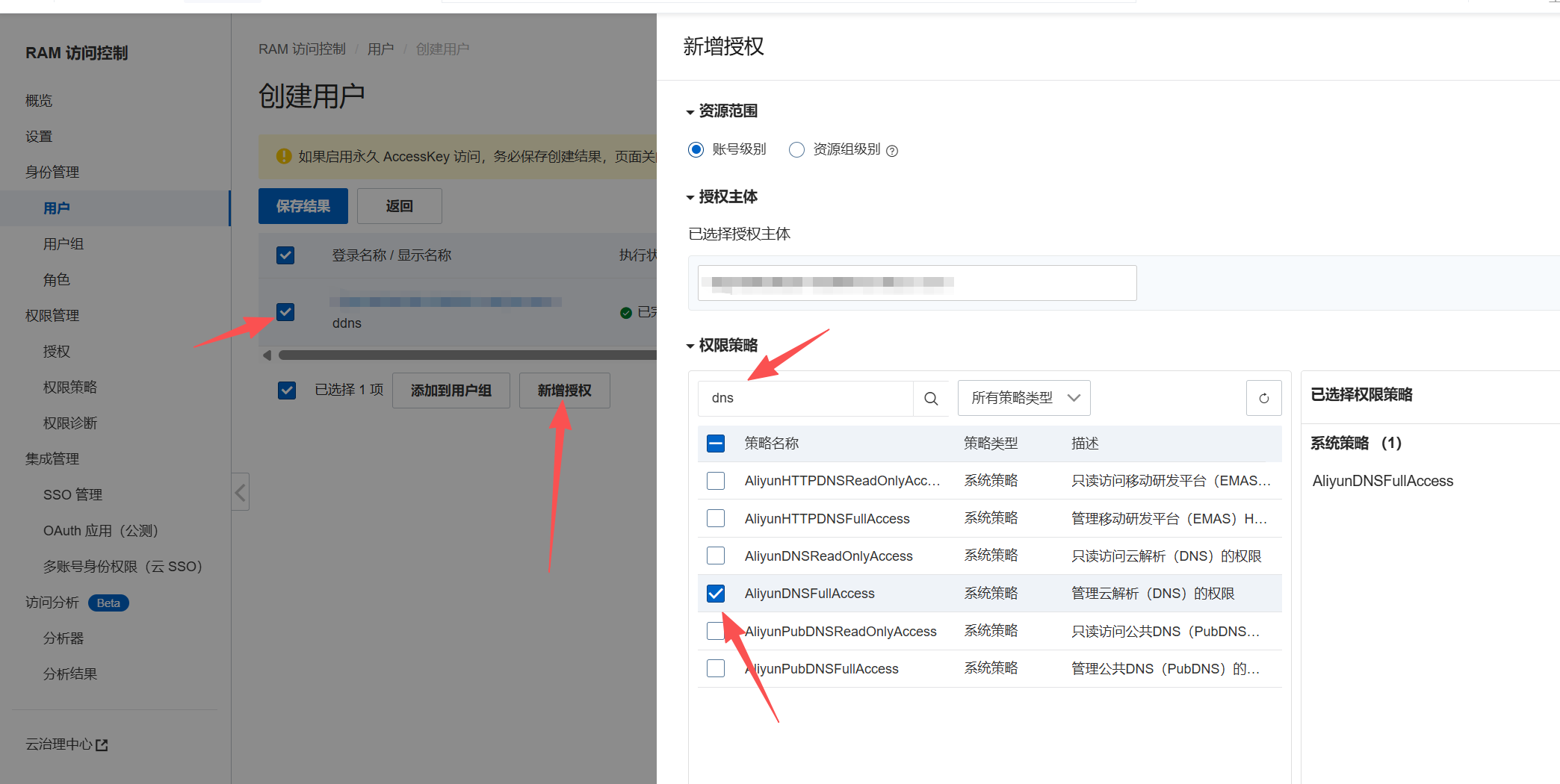This screenshot has height=784, width=1560.
Task: Click the ddns display name text
Action: click(347, 323)
